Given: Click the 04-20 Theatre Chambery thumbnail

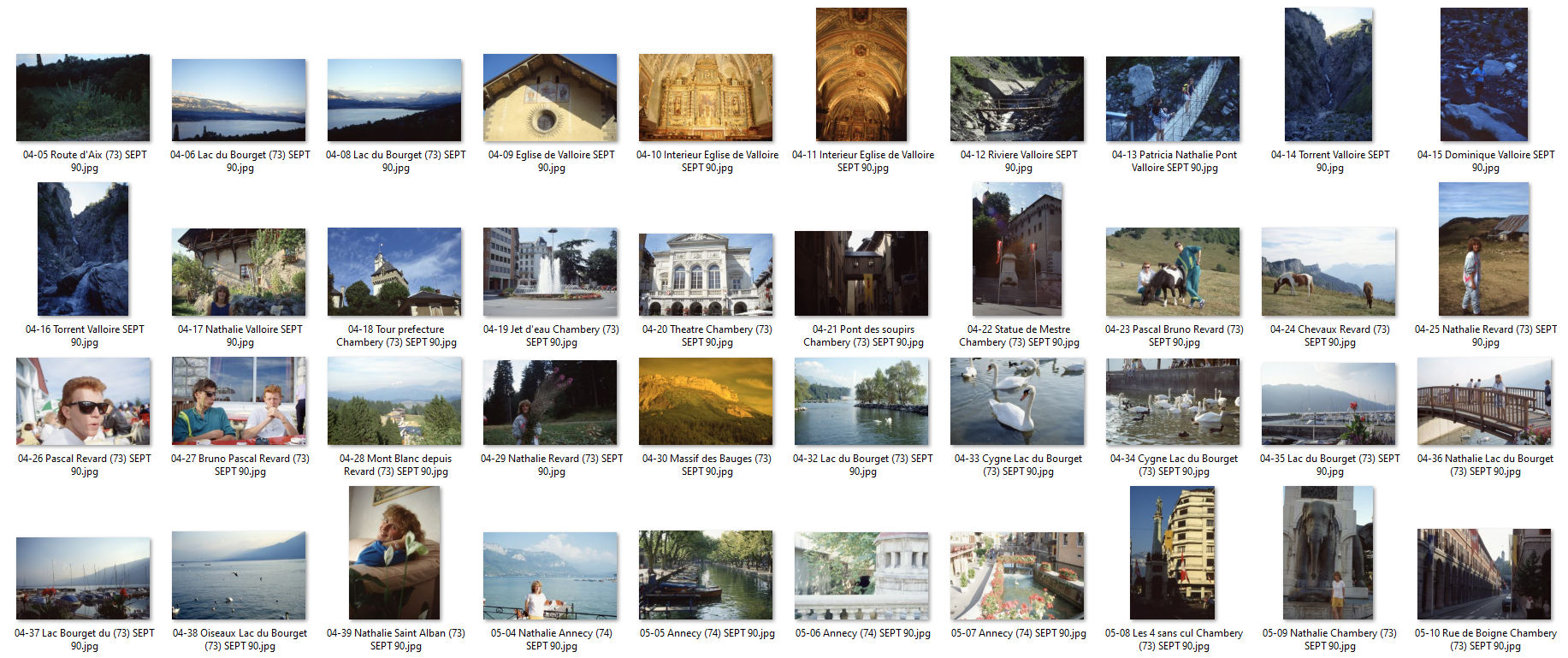Looking at the screenshot, I should pos(706,274).
